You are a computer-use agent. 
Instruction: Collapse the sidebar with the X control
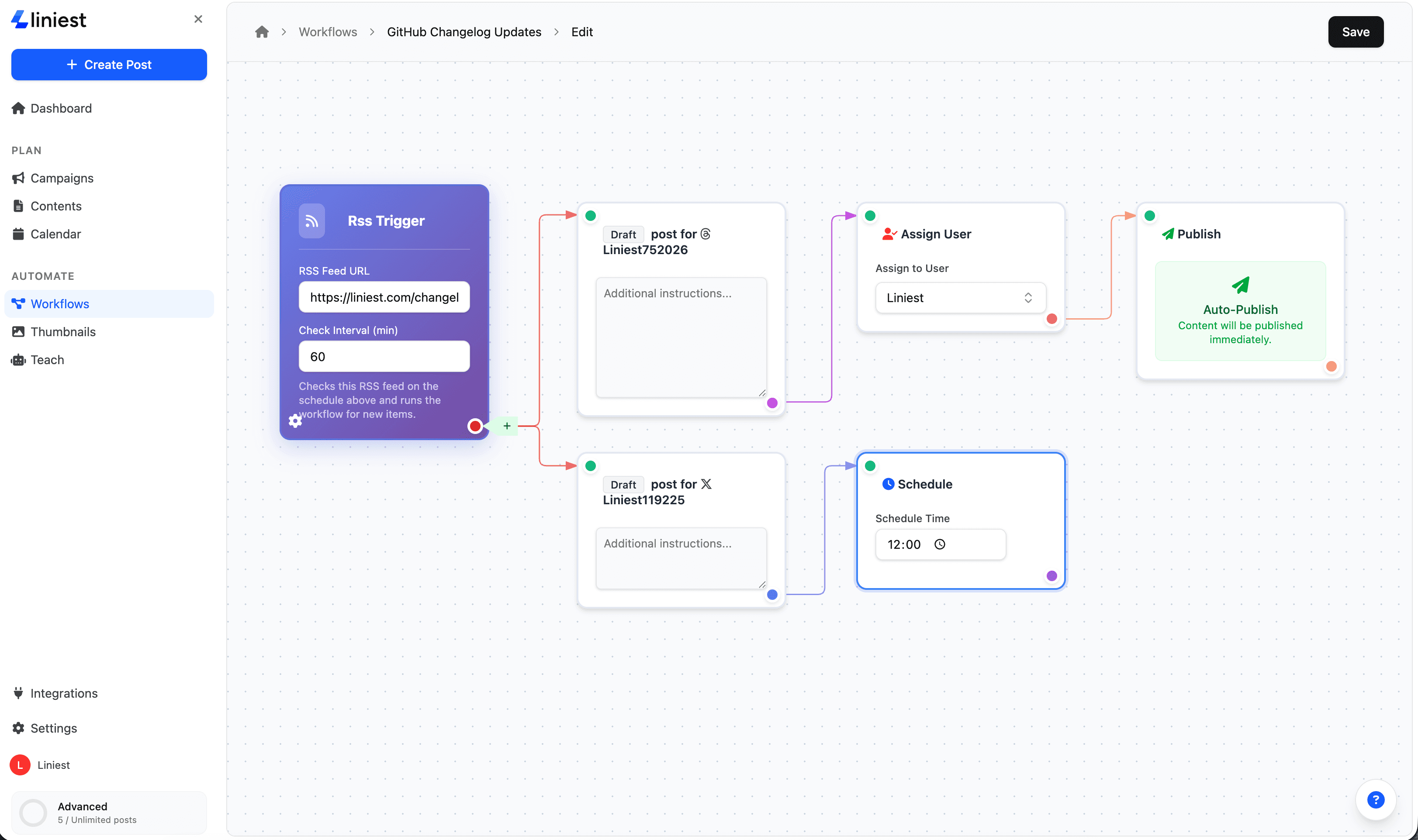198,19
